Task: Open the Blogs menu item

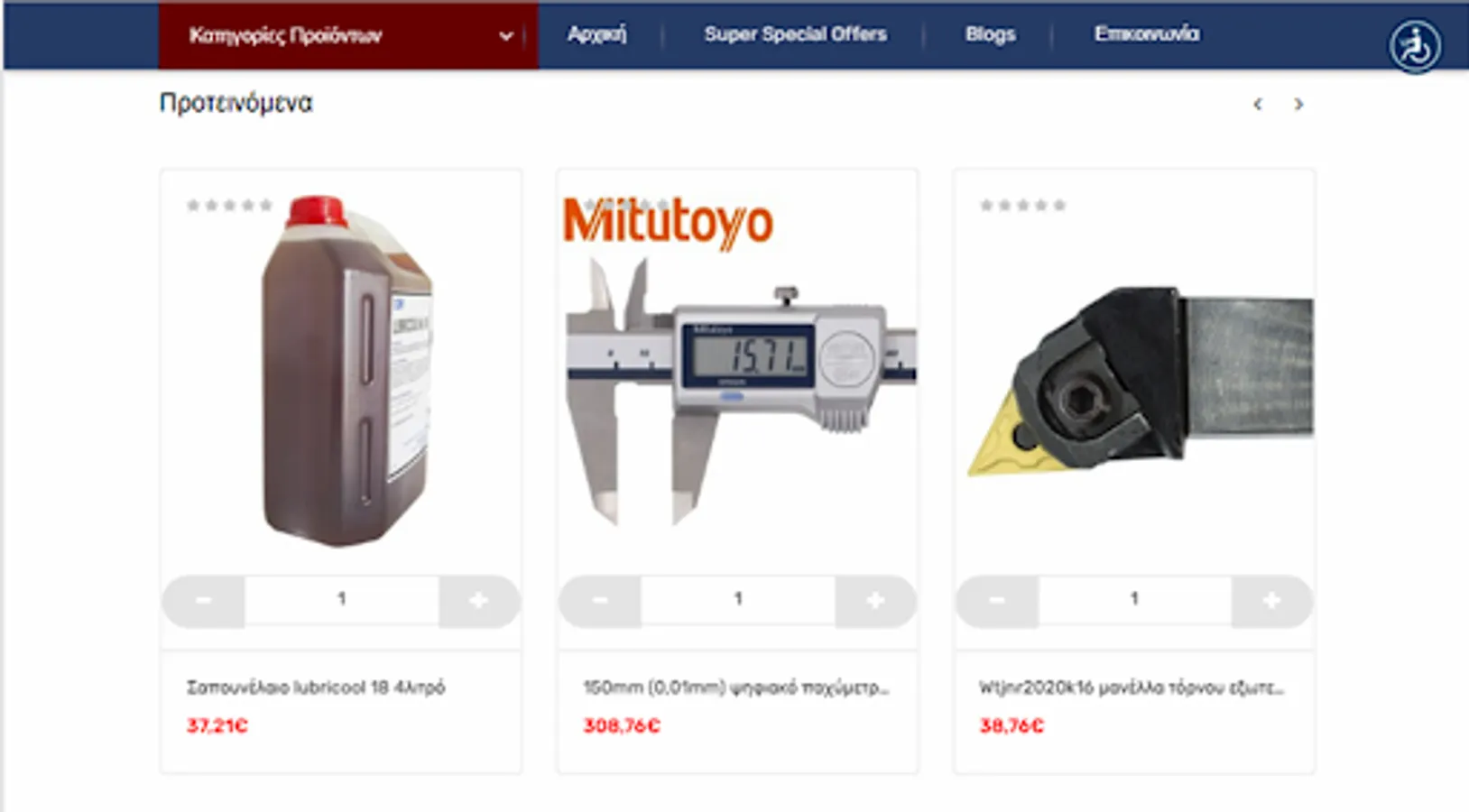Action: pyautogui.click(x=990, y=34)
